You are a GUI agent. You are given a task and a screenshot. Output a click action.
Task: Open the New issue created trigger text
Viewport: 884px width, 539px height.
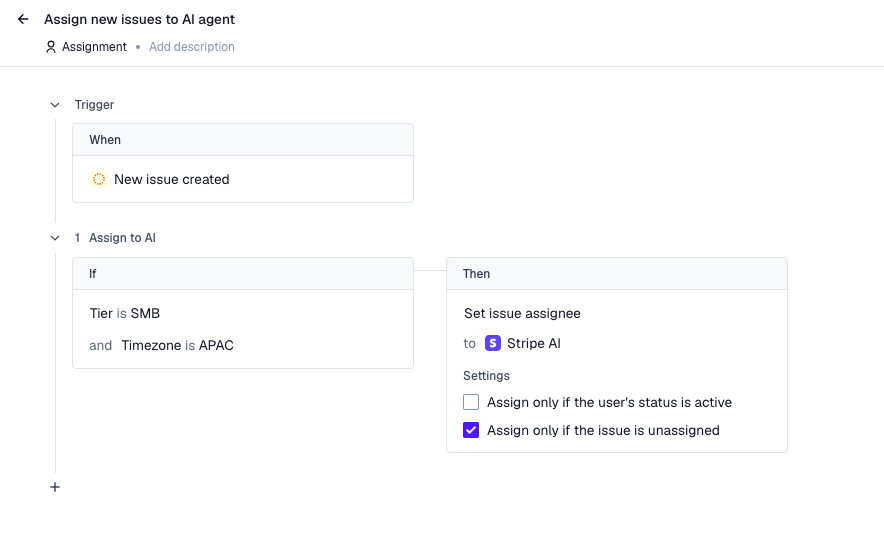click(172, 179)
